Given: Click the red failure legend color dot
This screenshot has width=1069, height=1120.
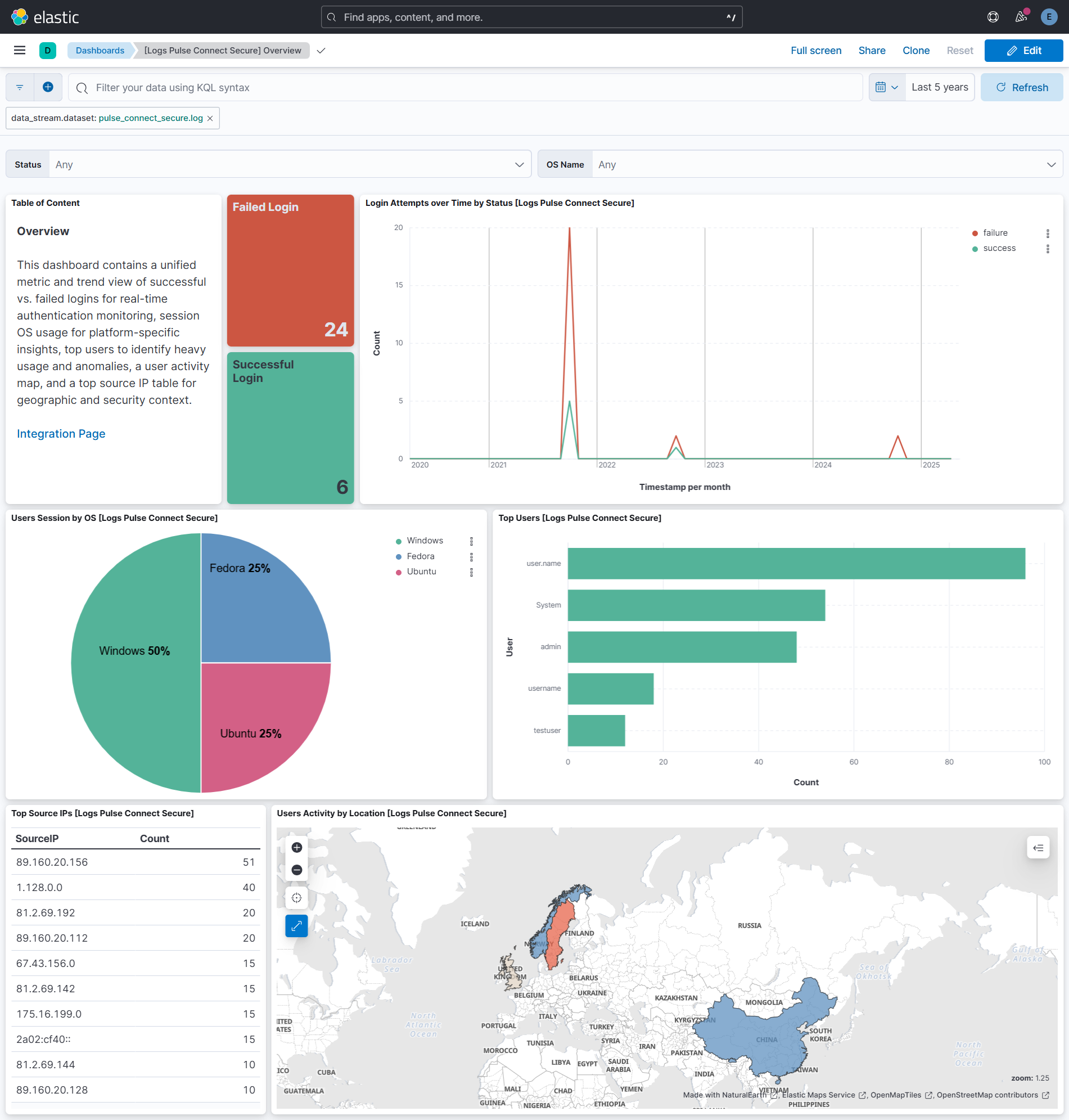Looking at the screenshot, I should (x=975, y=232).
